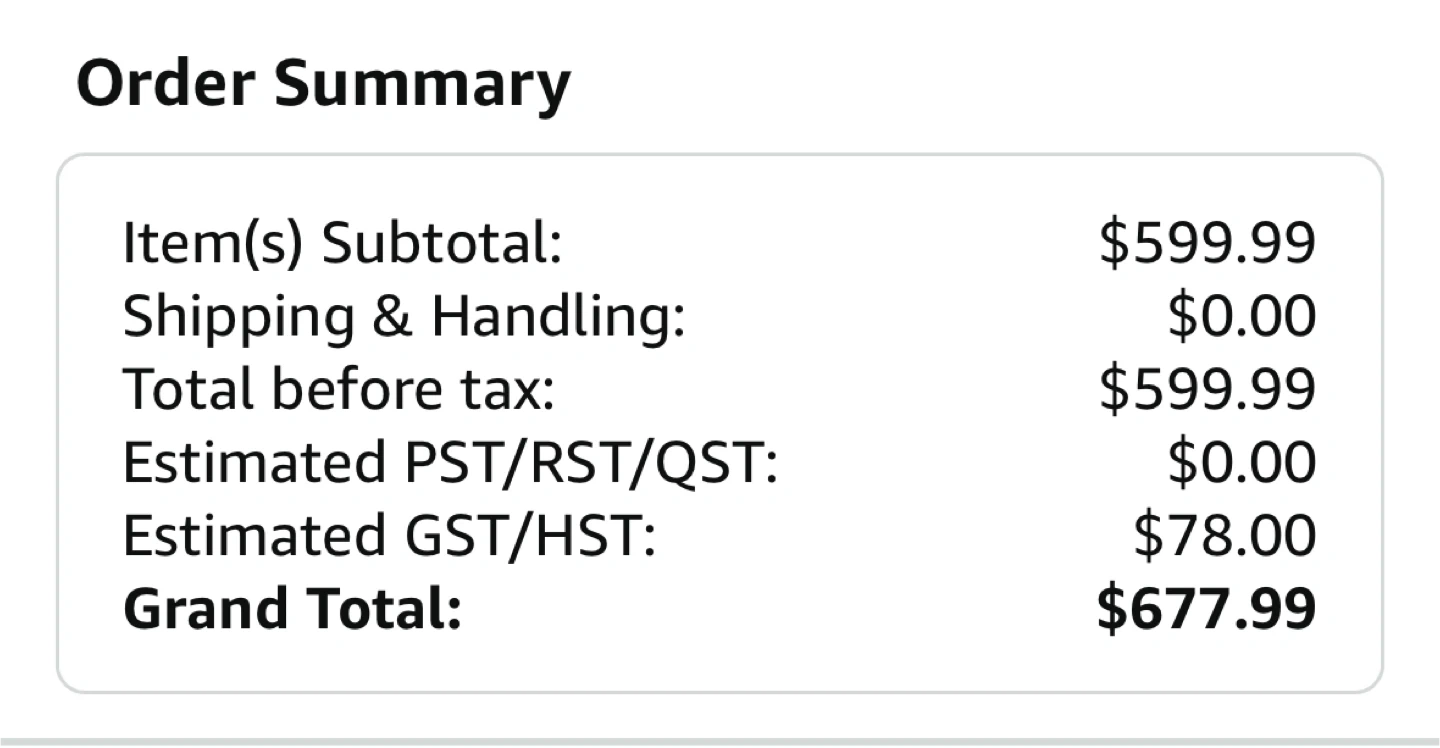This screenshot has height=748, width=1440.
Task: Select the bold Grand Total label
Action: [292, 609]
